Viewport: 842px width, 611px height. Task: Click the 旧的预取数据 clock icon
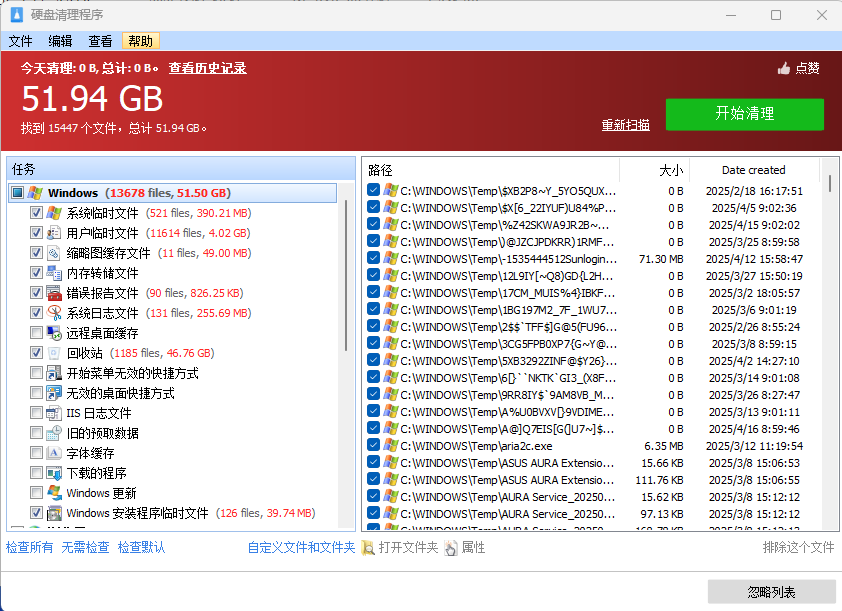click(x=54, y=433)
